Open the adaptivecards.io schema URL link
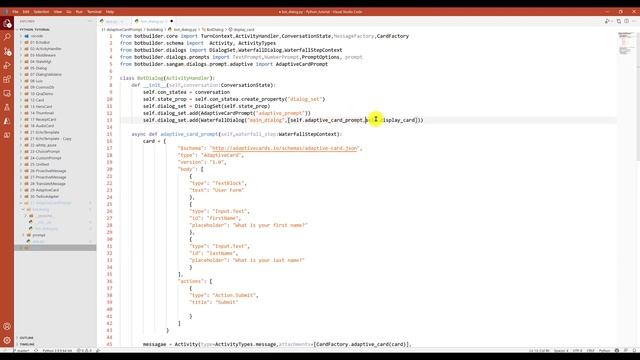The height and width of the screenshot is (360, 640). [x=284, y=148]
